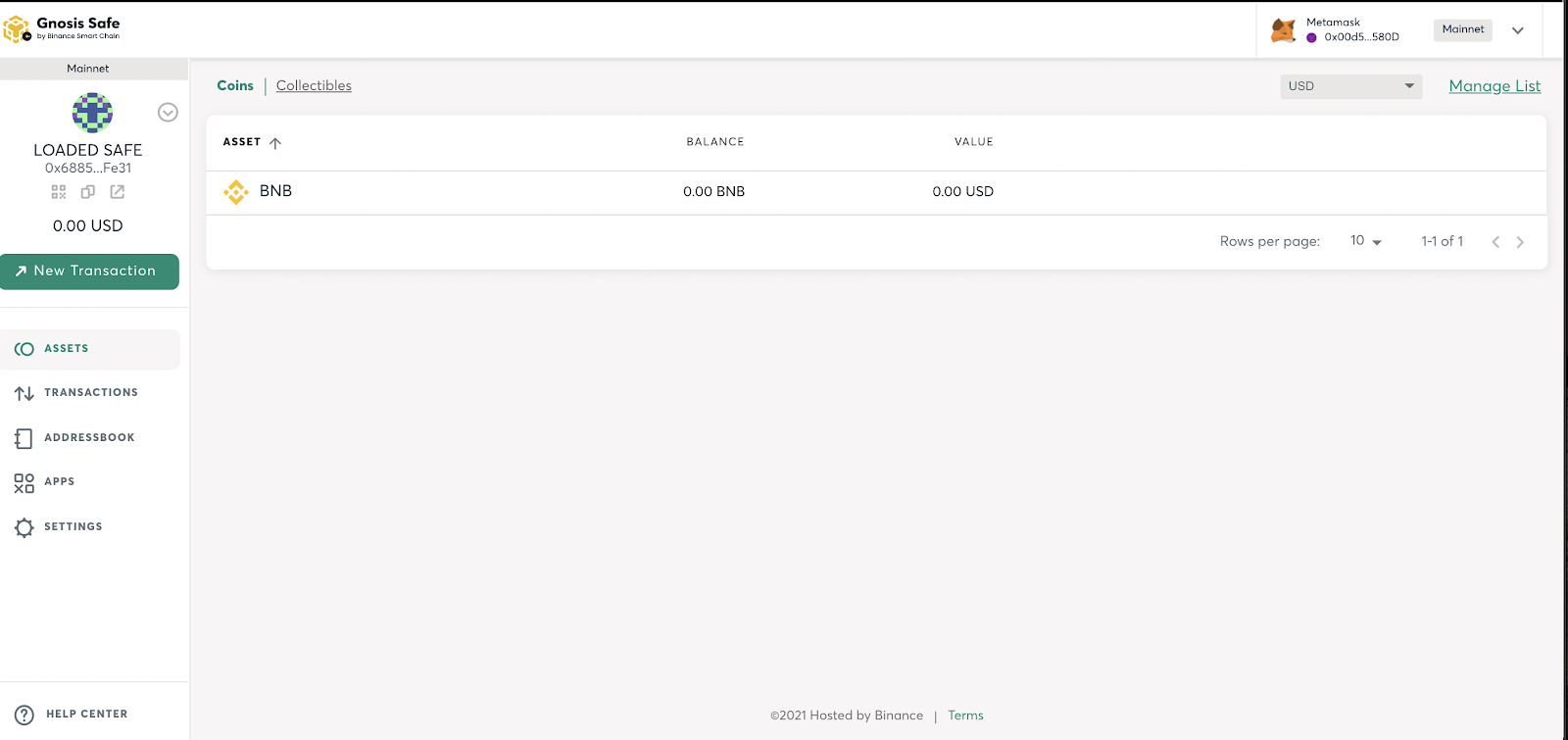Viewport: 1568px width, 740px height.
Task: Click the VALUE column header
Action: pos(974,142)
